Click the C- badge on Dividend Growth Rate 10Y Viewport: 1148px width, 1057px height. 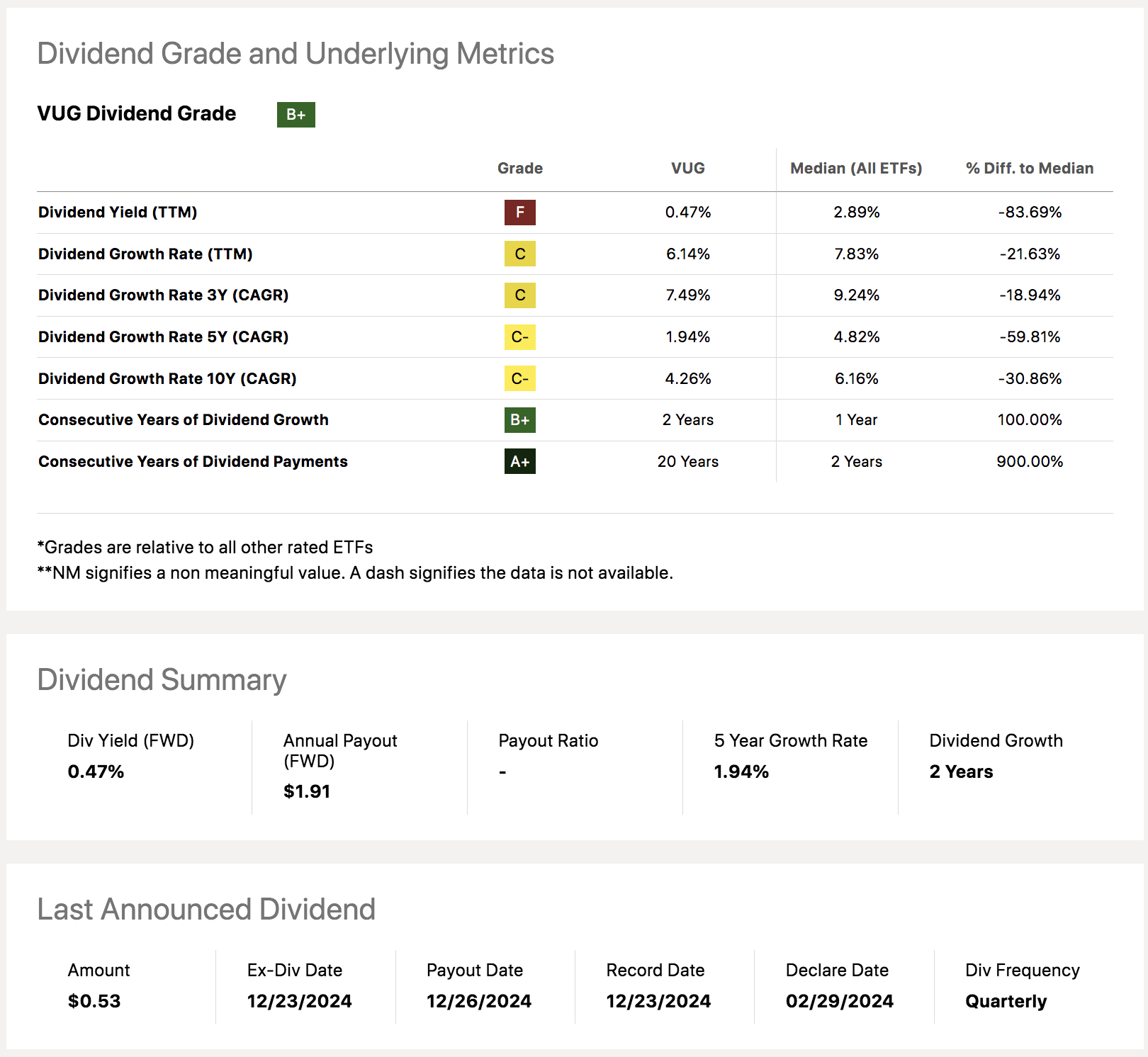click(519, 378)
